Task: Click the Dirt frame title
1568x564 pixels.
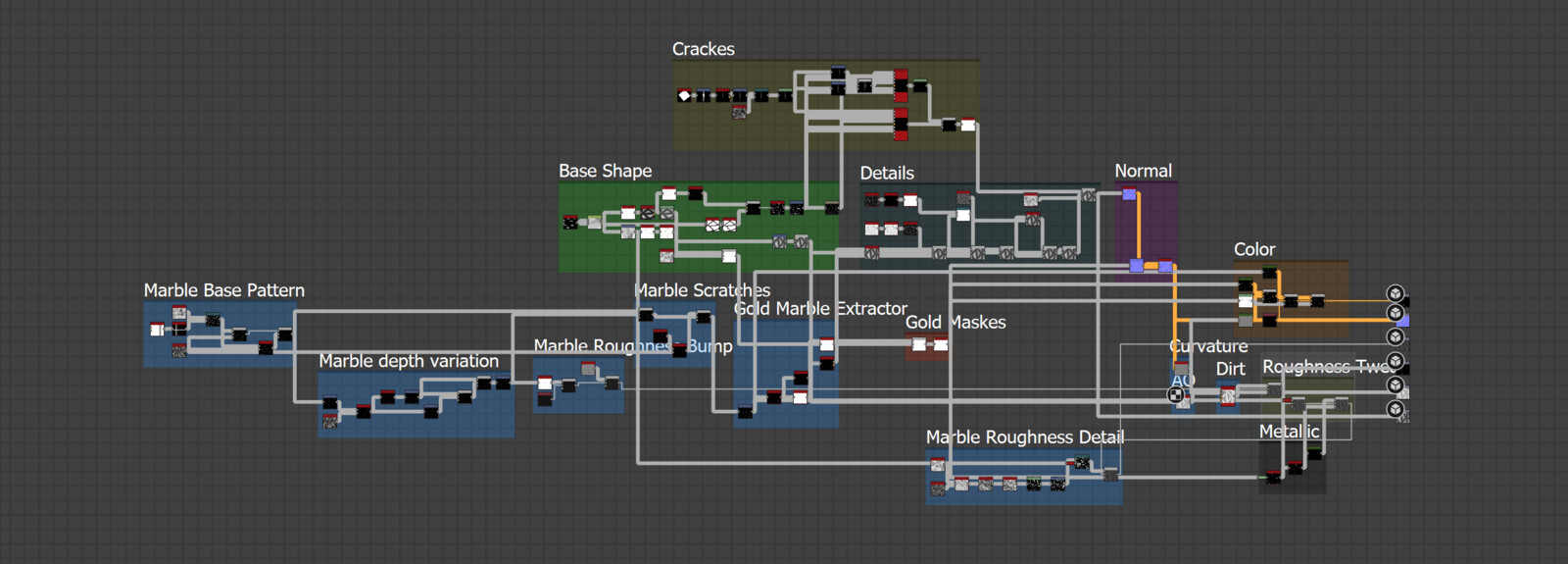Action: click(1231, 369)
